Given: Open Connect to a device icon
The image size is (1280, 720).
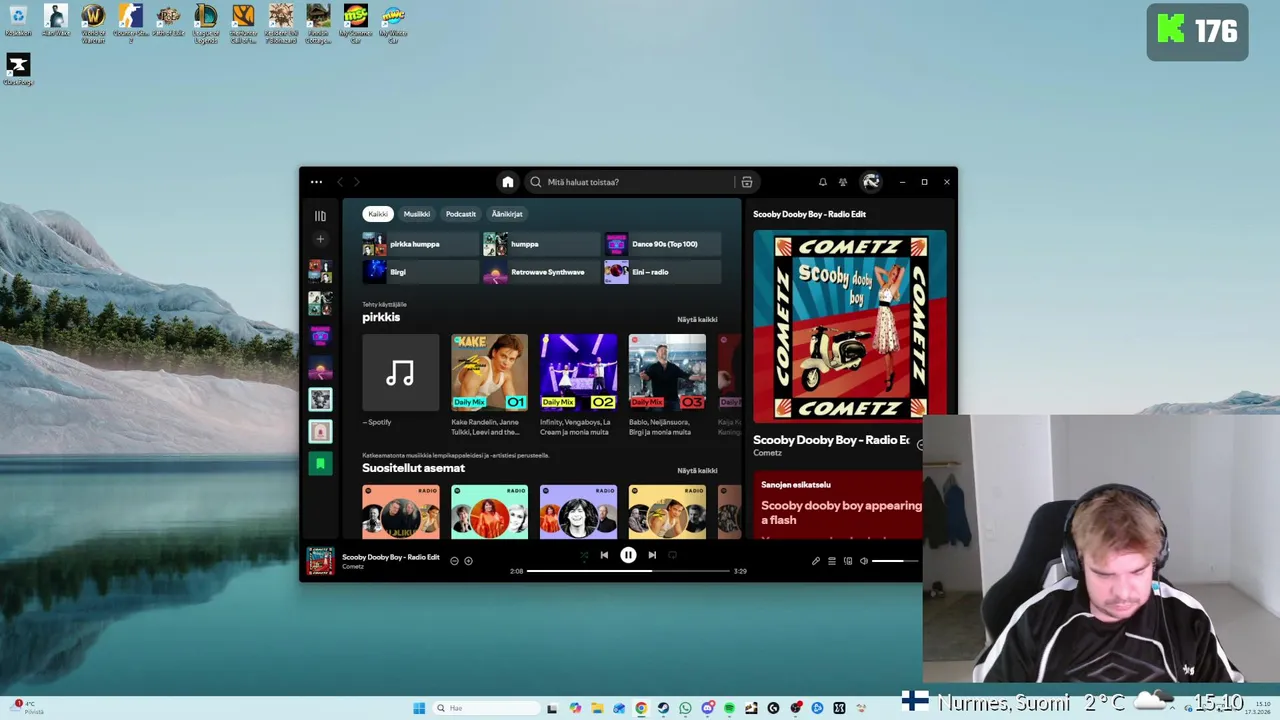Looking at the screenshot, I should coord(848,561).
